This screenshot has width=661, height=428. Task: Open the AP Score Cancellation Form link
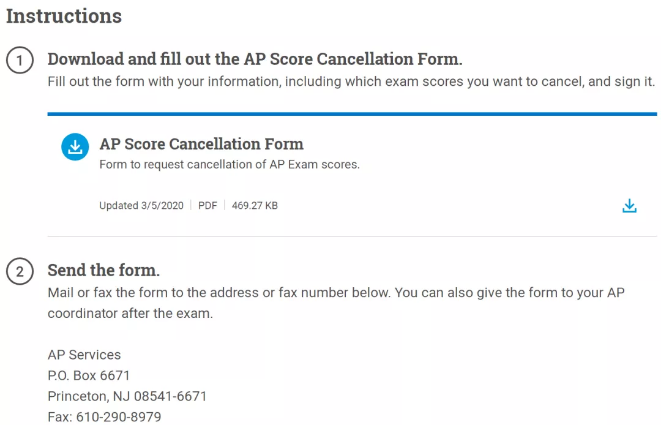coord(201,144)
